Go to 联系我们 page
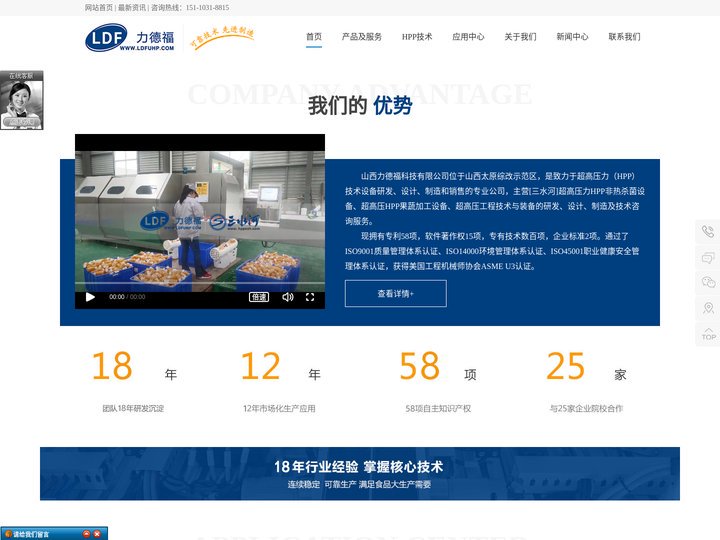This screenshot has width=720, height=540. click(x=624, y=37)
